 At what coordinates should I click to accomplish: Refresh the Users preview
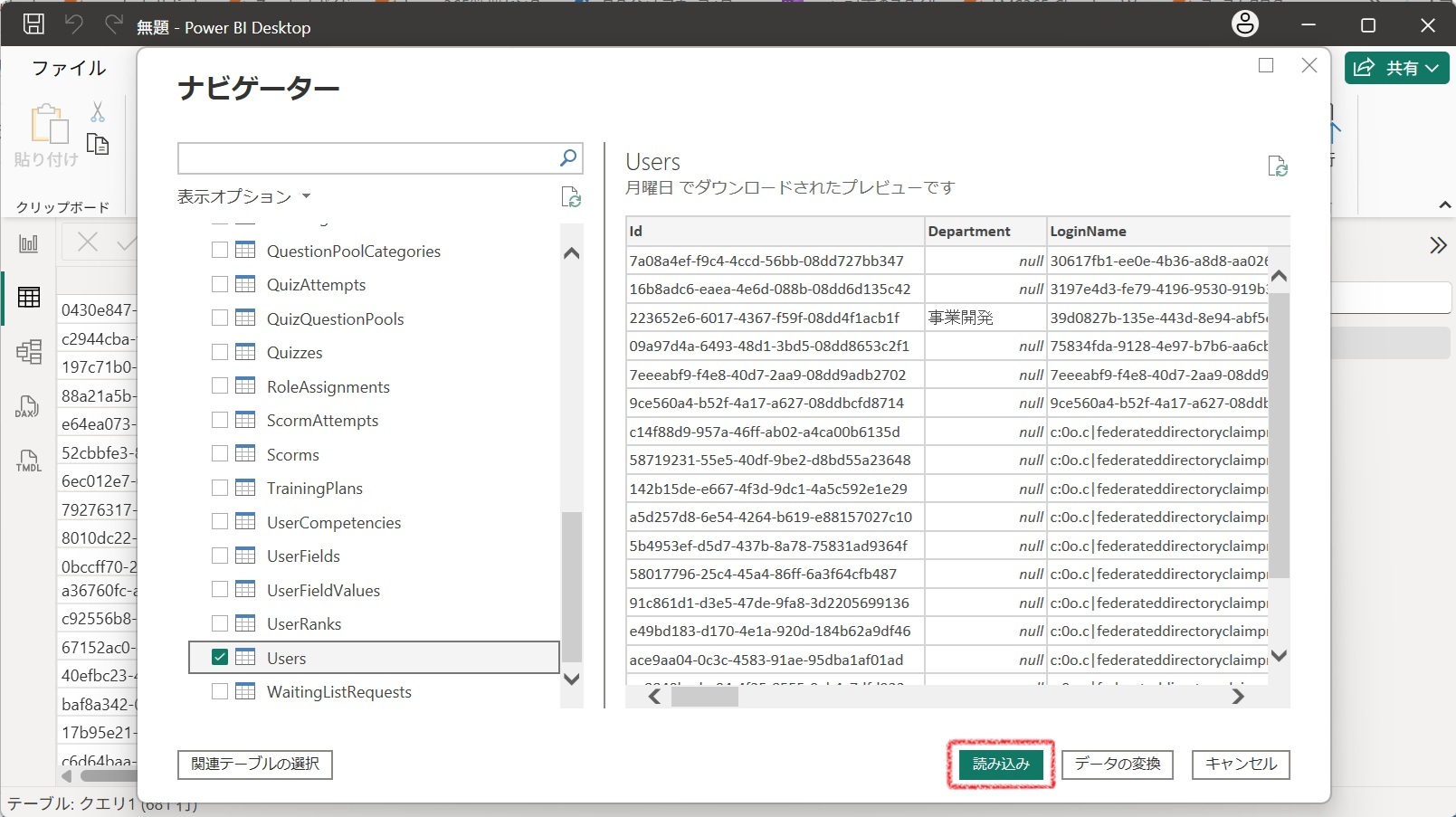point(1277,166)
